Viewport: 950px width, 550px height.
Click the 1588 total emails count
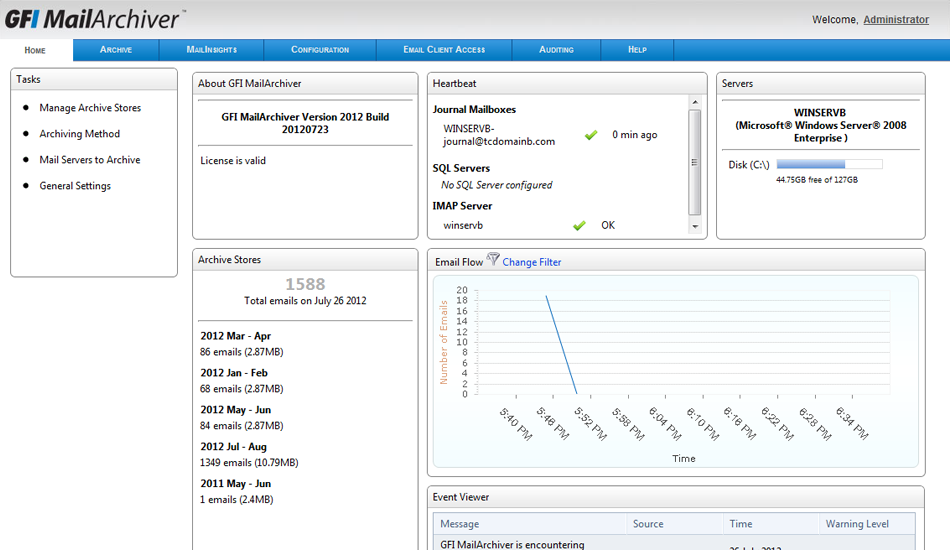point(305,284)
